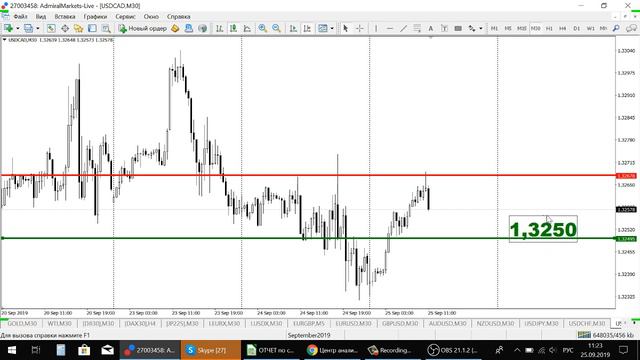Open the Arrows objects tool
640x360 pixels.
coord(472,28)
